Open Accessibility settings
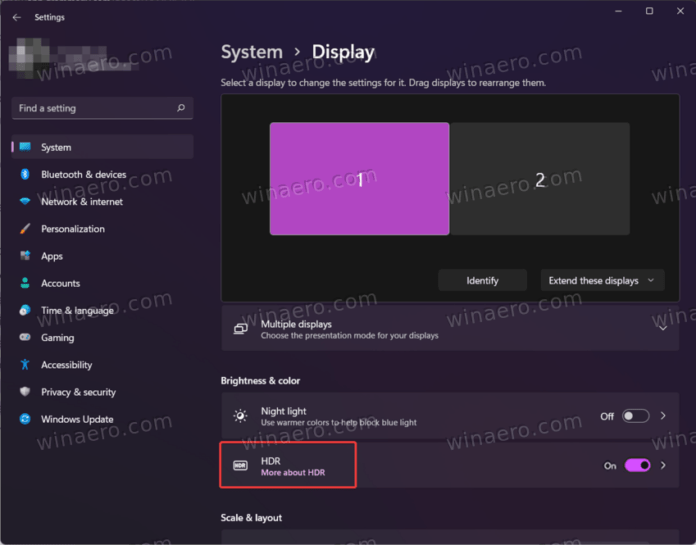This screenshot has height=545, width=696. 102,365
